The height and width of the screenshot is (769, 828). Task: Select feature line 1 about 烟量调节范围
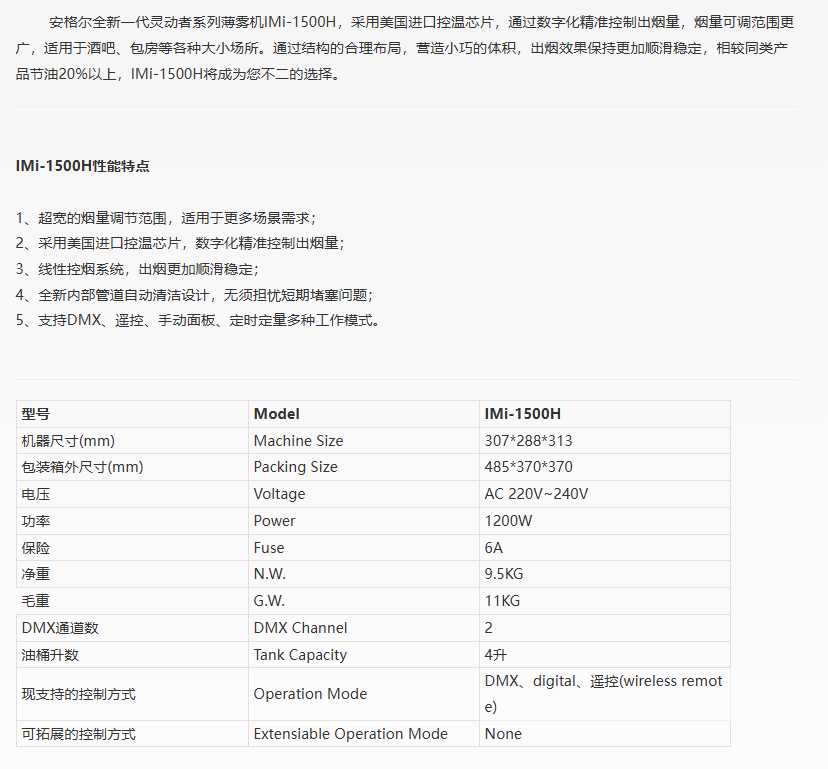(x=166, y=217)
